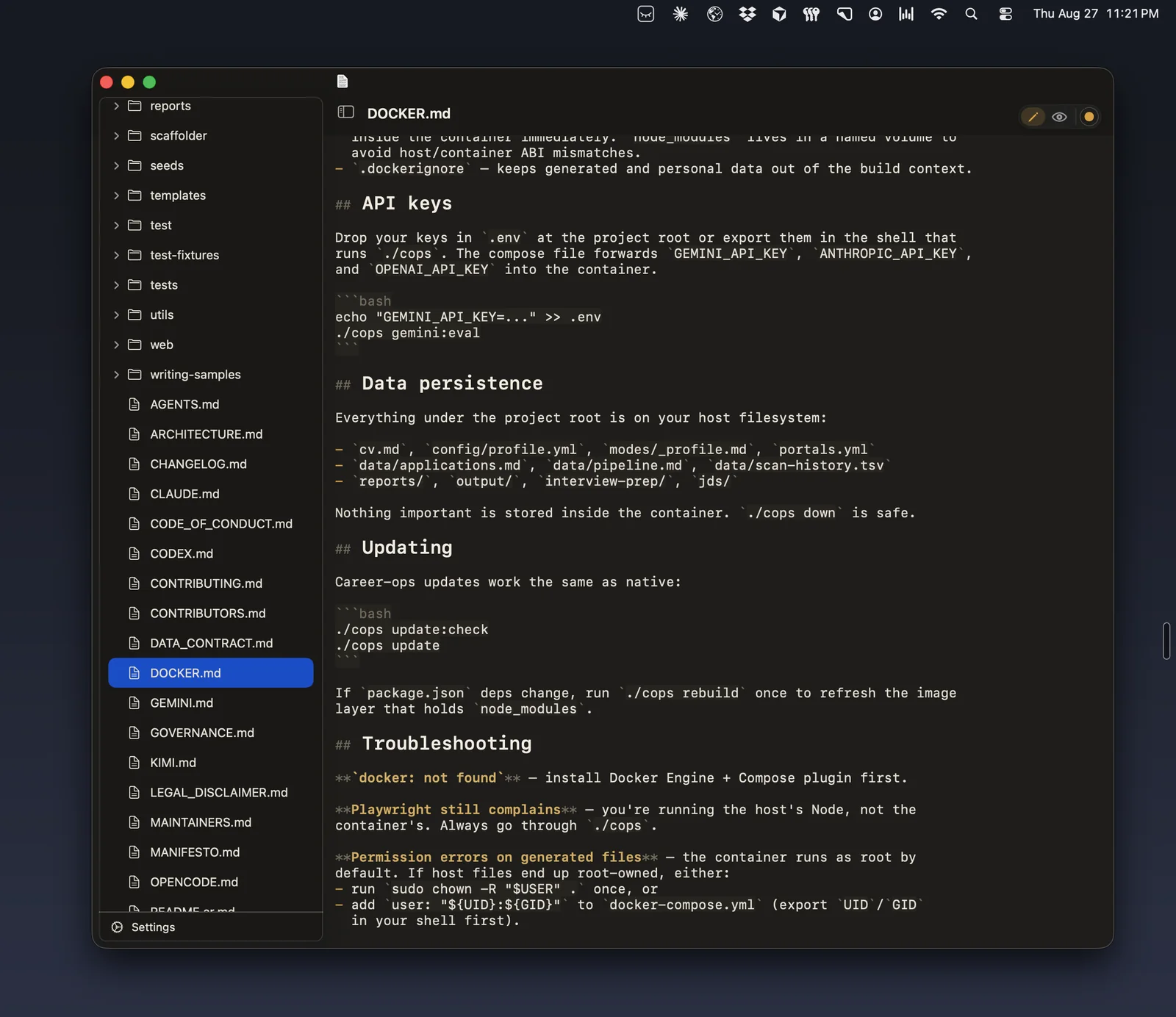Screen dimensions: 1176x1017
Task: Open the user account circle menu bar icon
Action: (x=875, y=14)
